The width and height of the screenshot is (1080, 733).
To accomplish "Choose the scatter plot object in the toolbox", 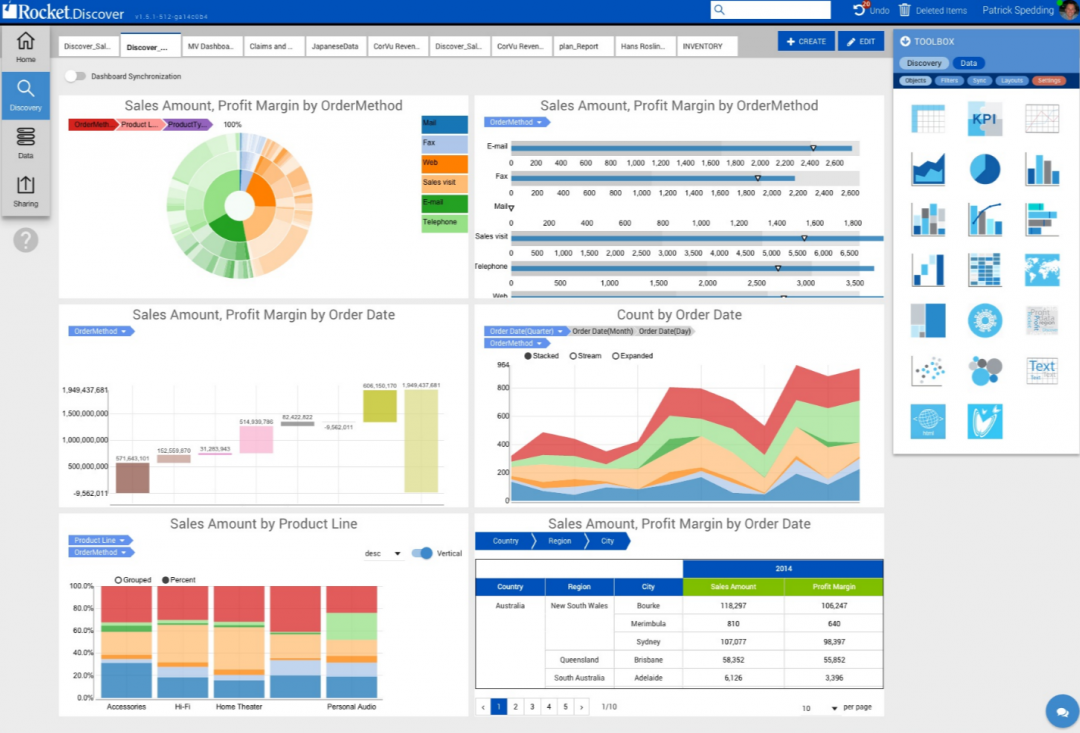I will pos(928,371).
